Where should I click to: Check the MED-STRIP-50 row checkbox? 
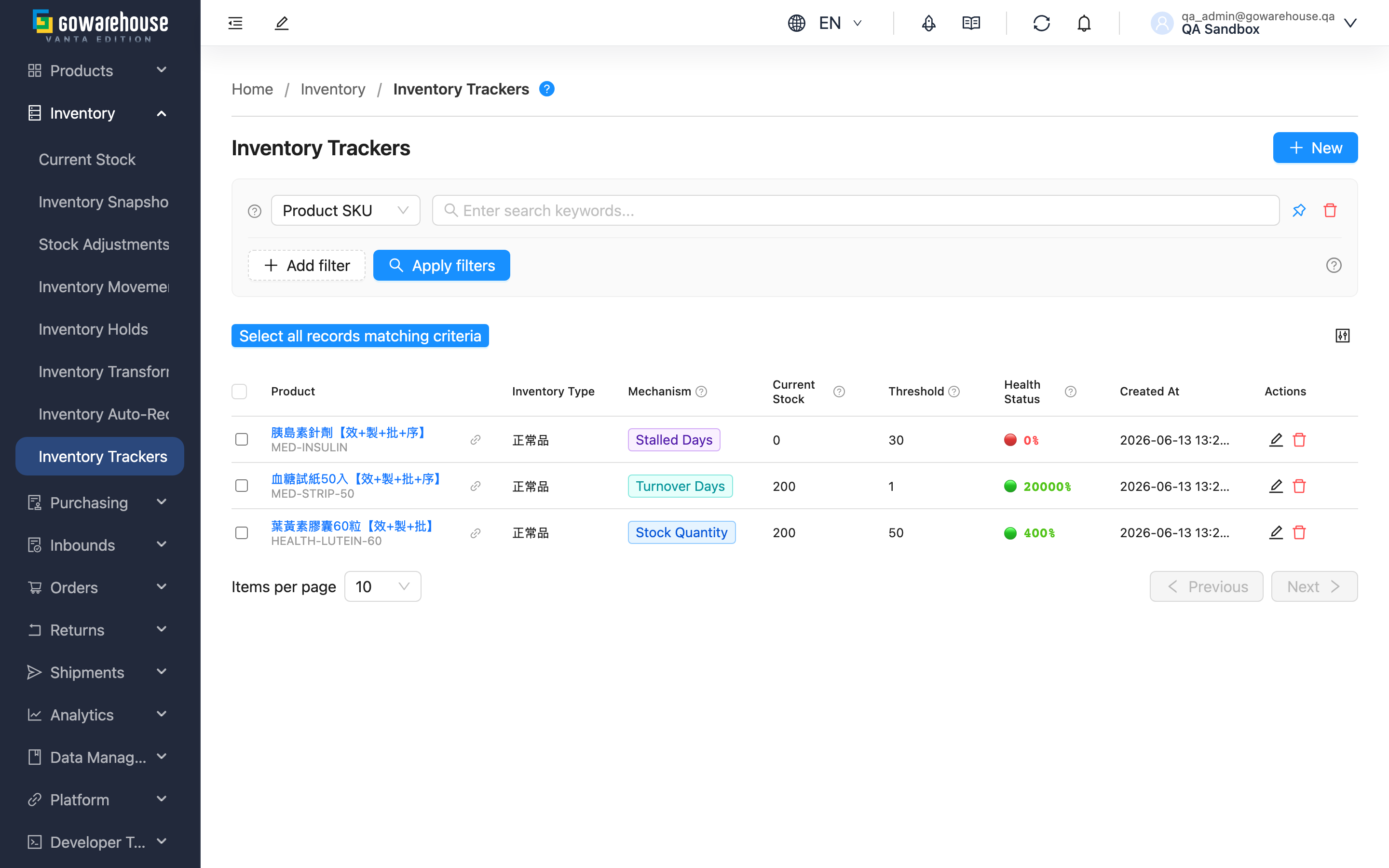[x=242, y=486]
